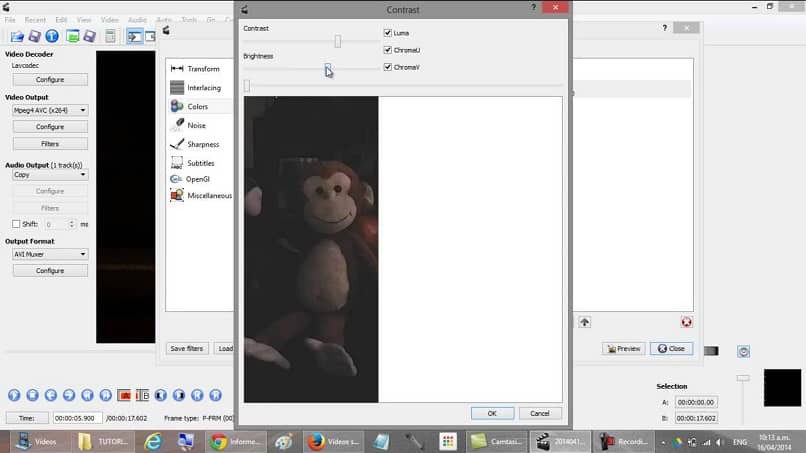Viewport: 806px width, 453px height.
Task: Click Close button in filter manager
Action: [671, 349]
